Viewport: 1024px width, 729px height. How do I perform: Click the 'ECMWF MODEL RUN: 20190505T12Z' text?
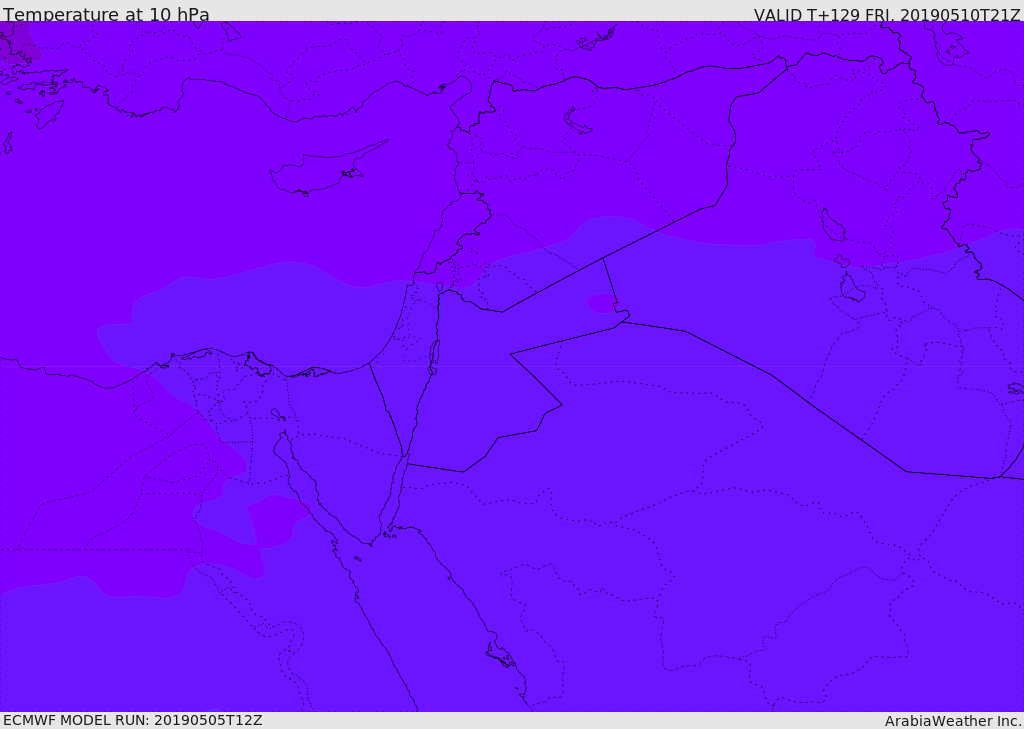133,720
